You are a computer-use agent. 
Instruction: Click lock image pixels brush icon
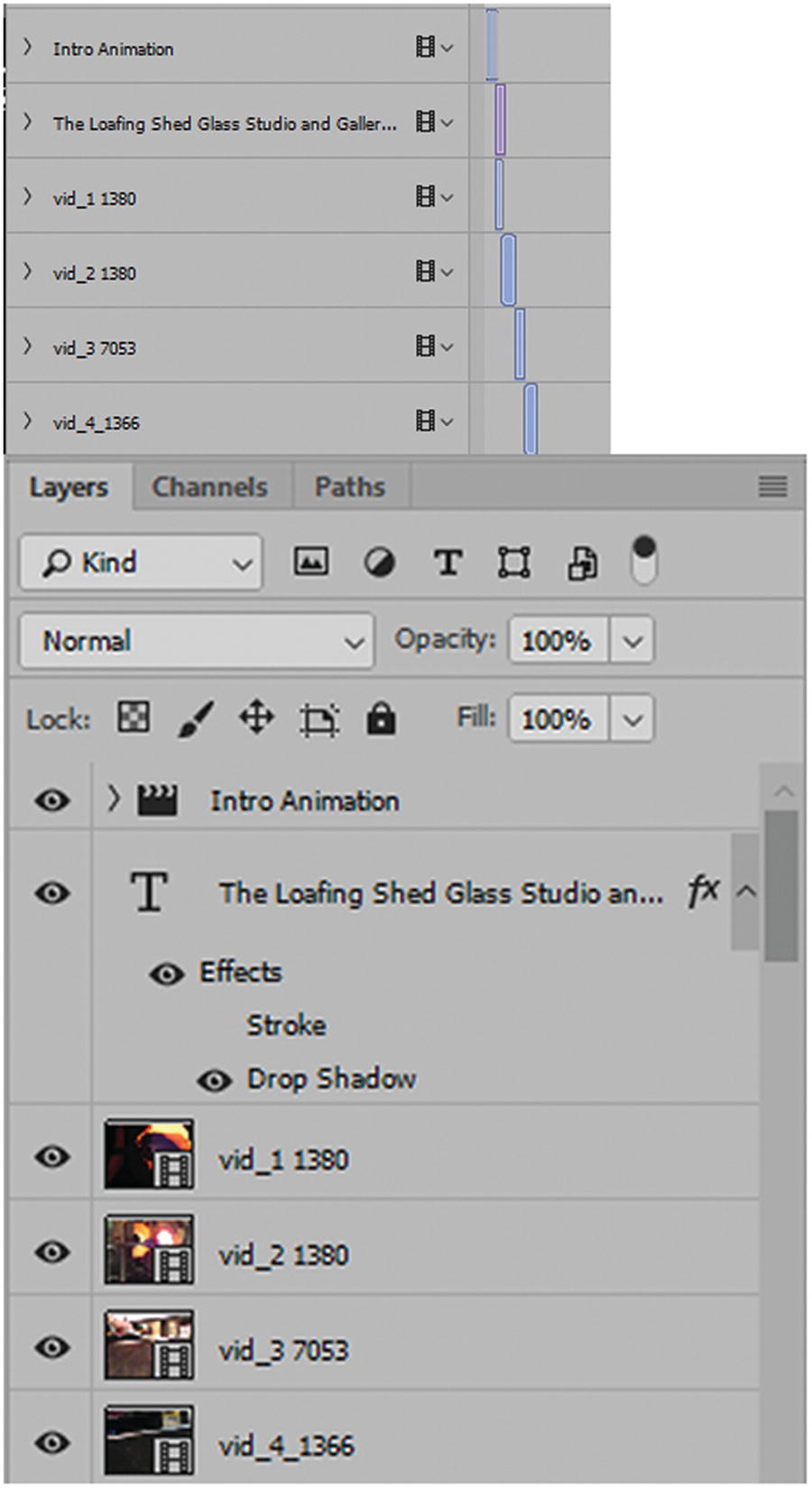(x=196, y=719)
